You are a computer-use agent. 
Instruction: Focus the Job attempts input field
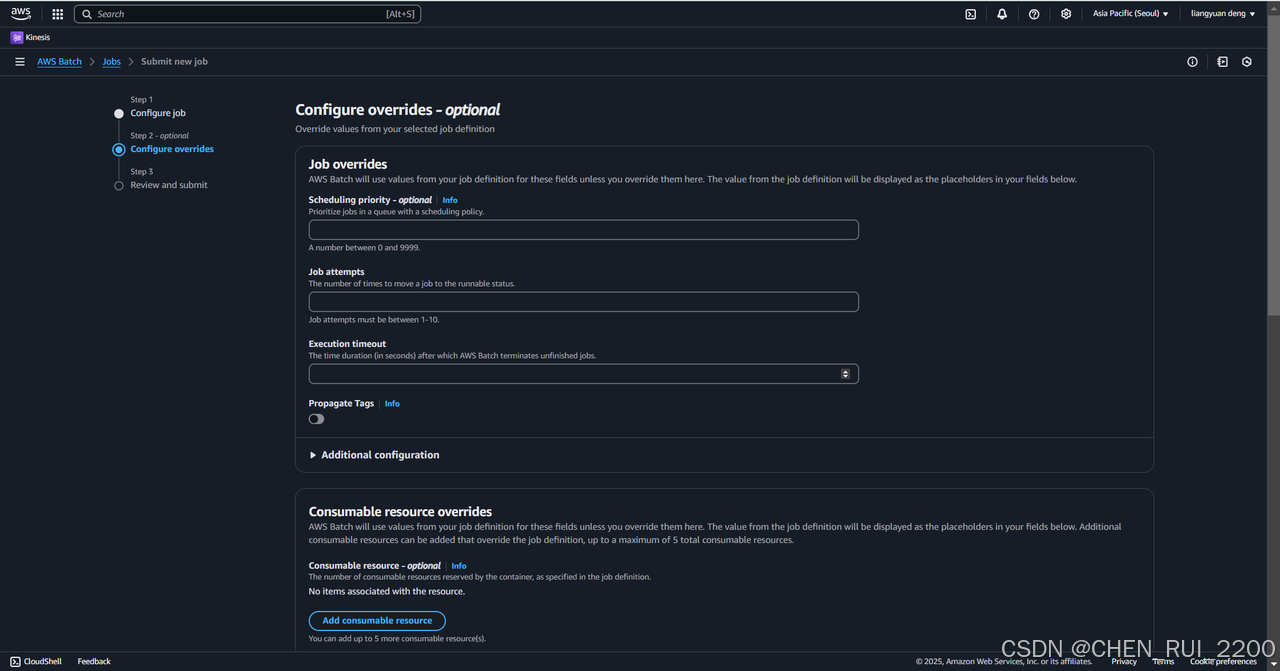pyautogui.click(x=584, y=302)
